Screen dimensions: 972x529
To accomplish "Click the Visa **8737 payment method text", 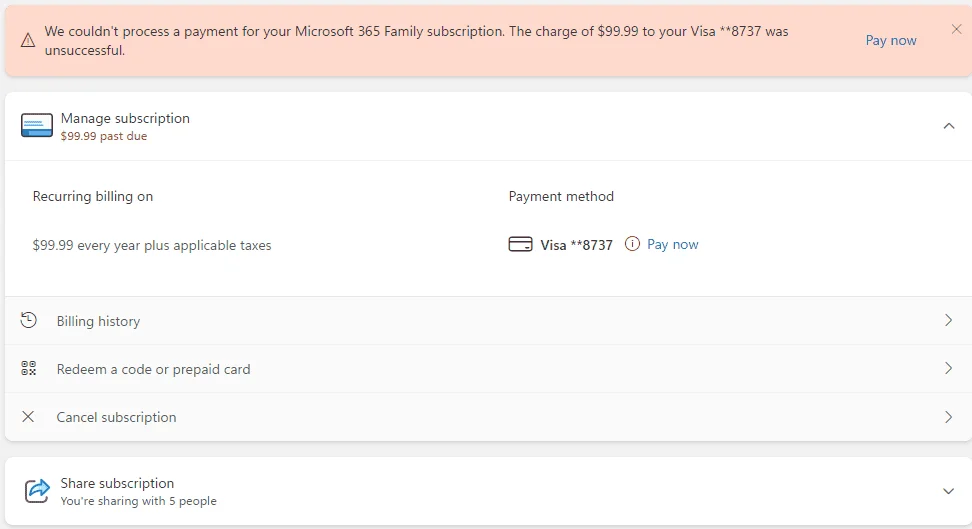I will click(x=577, y=245).
